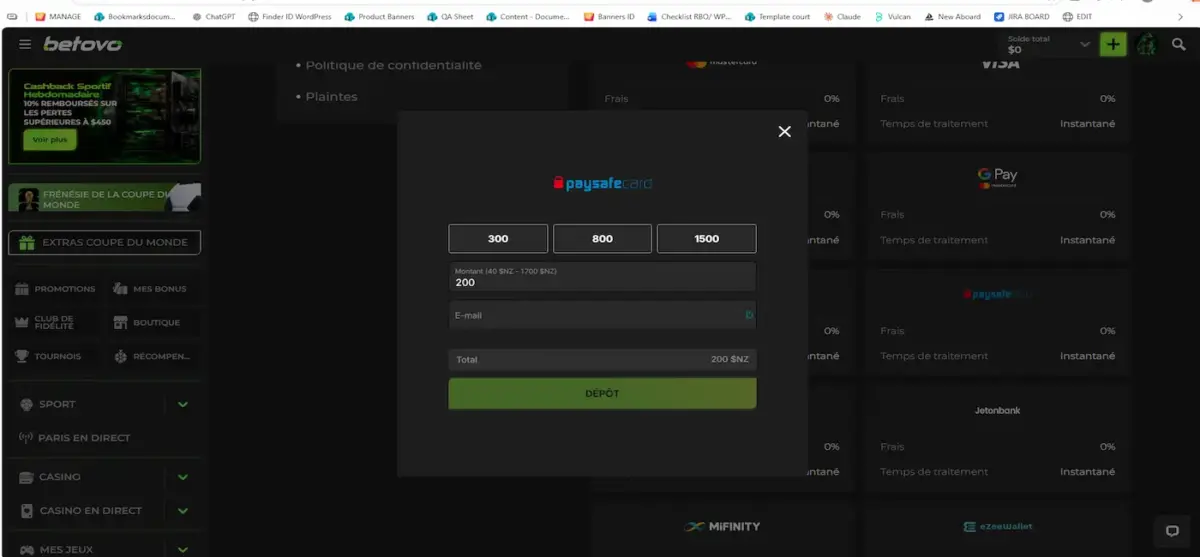This screenshot has width=1200, height=557.
Task: Click Voir plus on cashback banner
Action: [x=50, y=140]
